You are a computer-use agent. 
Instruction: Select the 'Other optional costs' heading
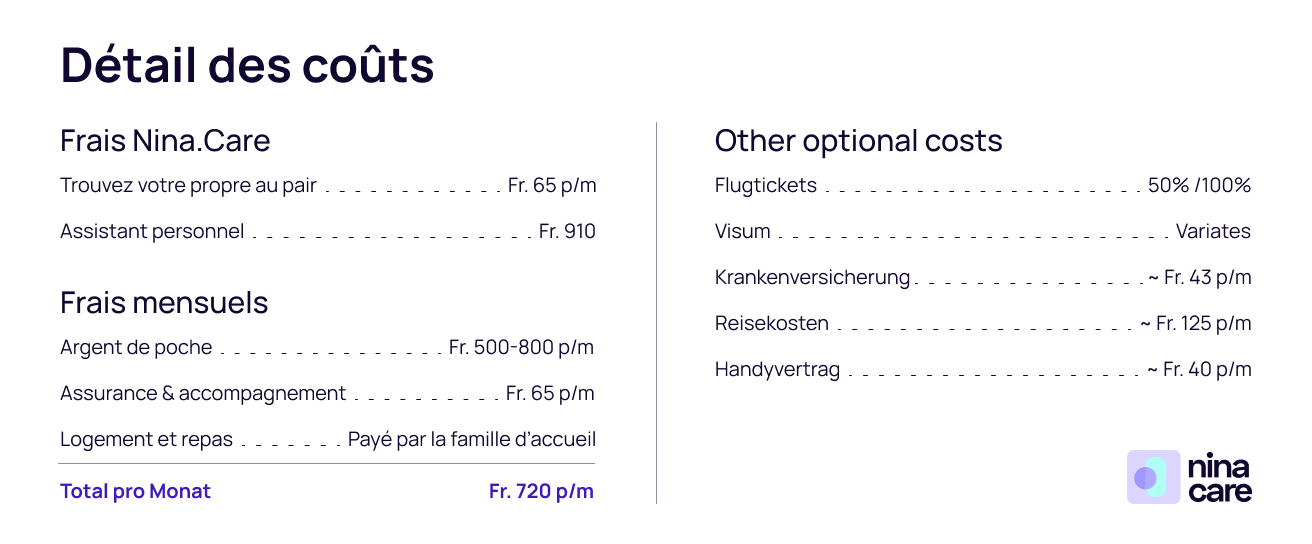click(858, 141)
